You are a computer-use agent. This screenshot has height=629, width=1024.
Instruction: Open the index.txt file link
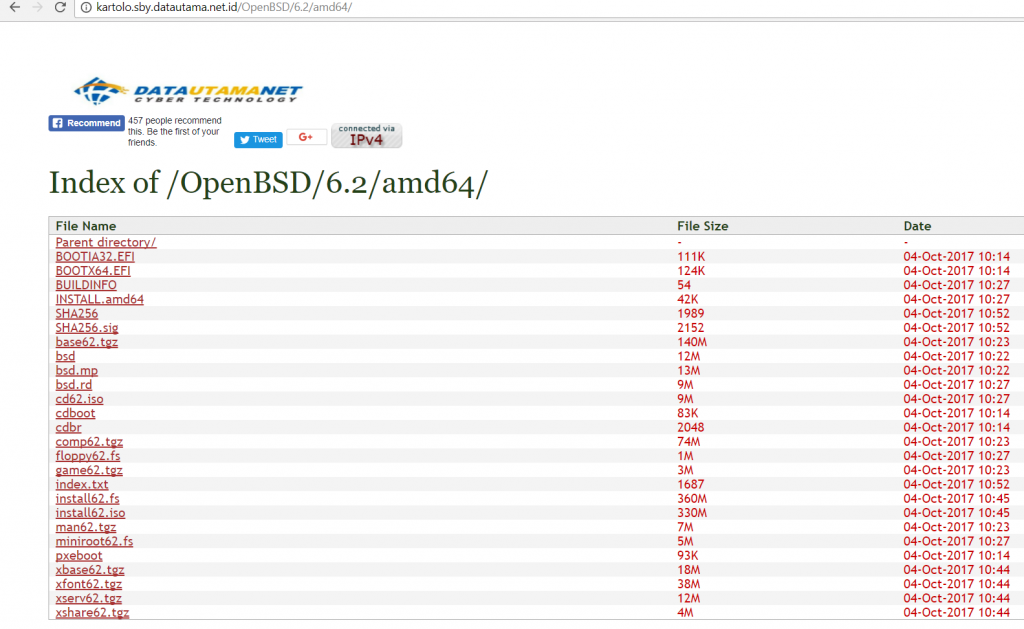point(82,485)
